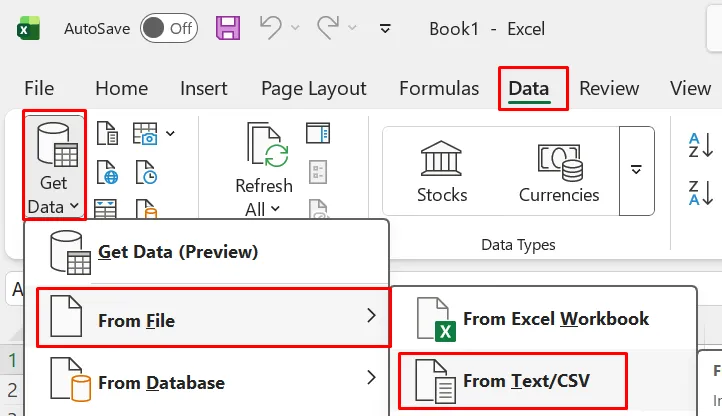The image size is (722, 416).
Task: Expand the Data Types gallery
Action: (x=636, y=170)
